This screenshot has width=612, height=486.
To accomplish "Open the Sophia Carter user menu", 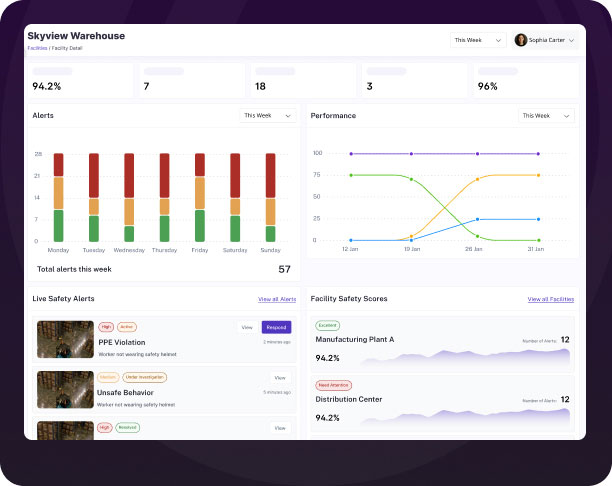I will click(545, 40).
